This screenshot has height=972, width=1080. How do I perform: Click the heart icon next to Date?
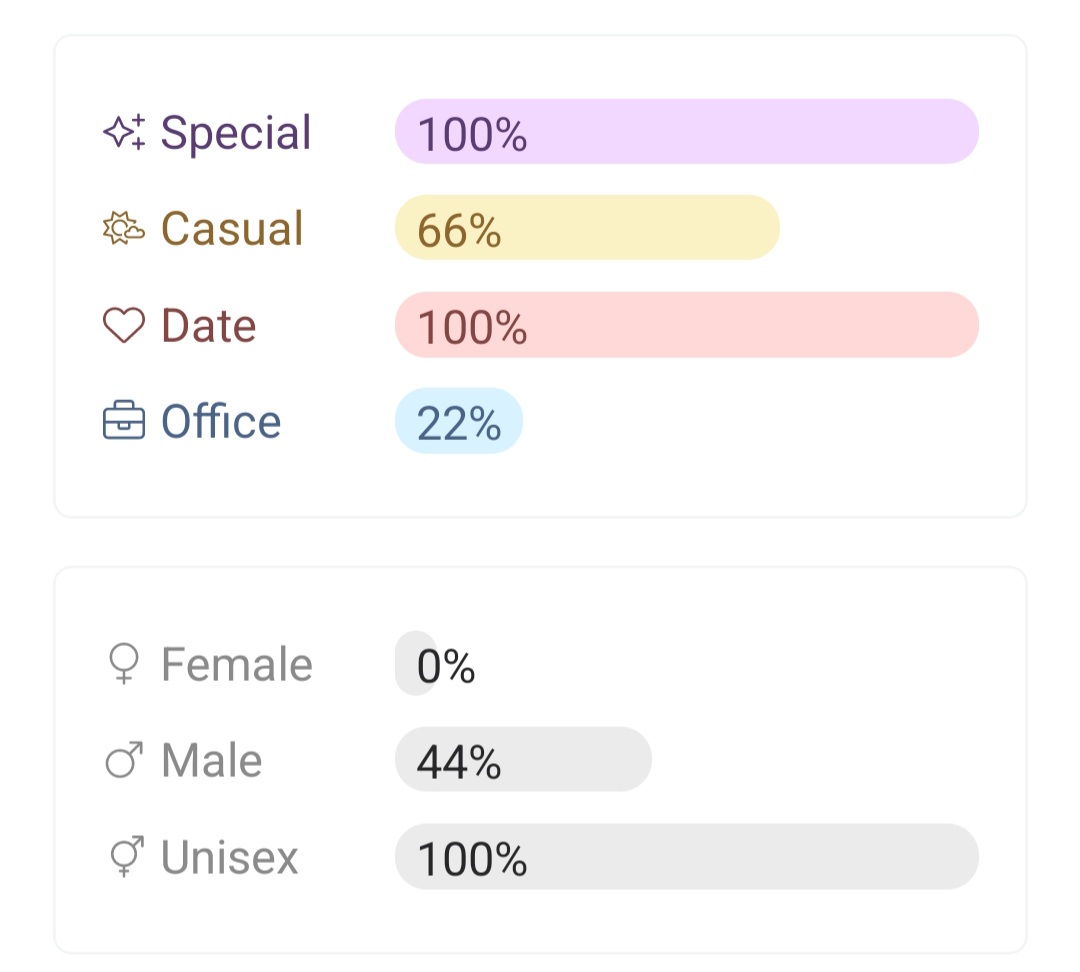[124, 326]
